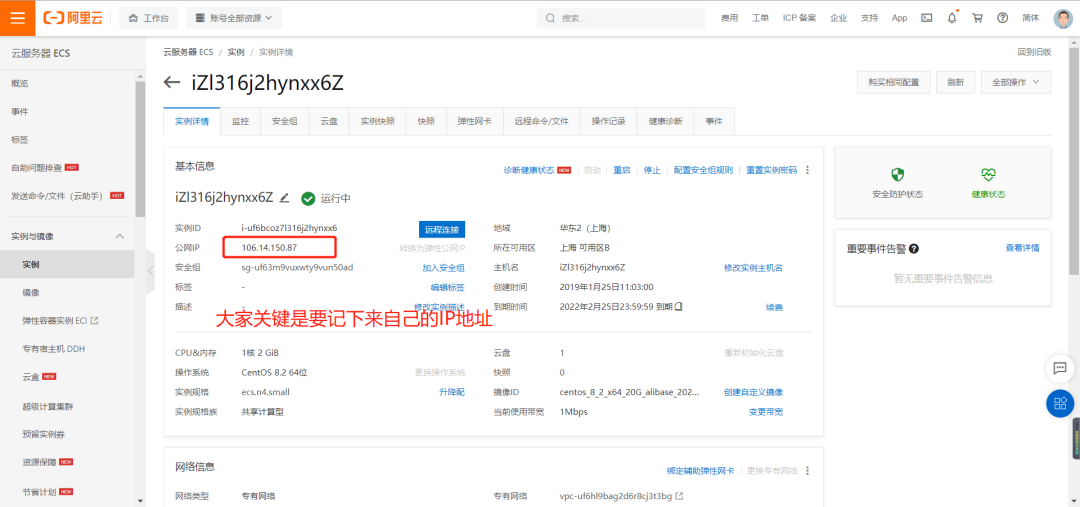Image resolution: width=1080 pixels, height=507 pixels.
Task: Open the Cloud Shell terminal icon
Action: pos(927,18)
